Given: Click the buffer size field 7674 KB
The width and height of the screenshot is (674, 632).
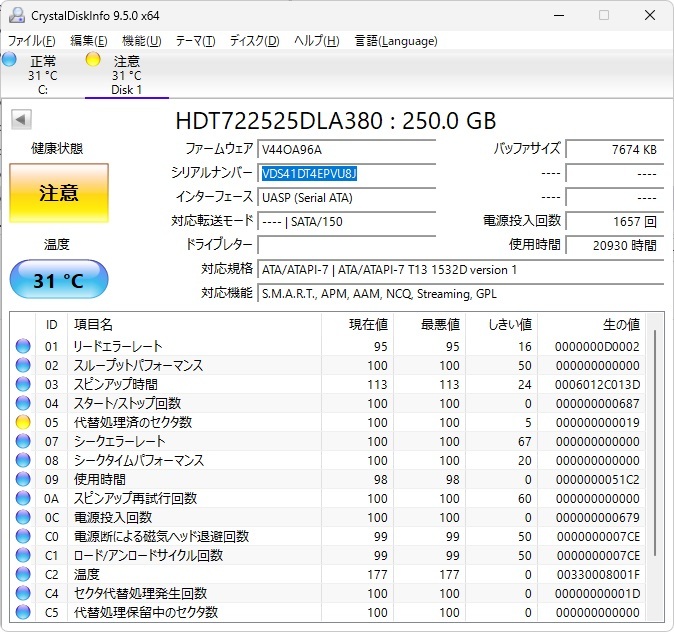Looking at the screenshot, I should pyautogui.click(x=615, y=150).
